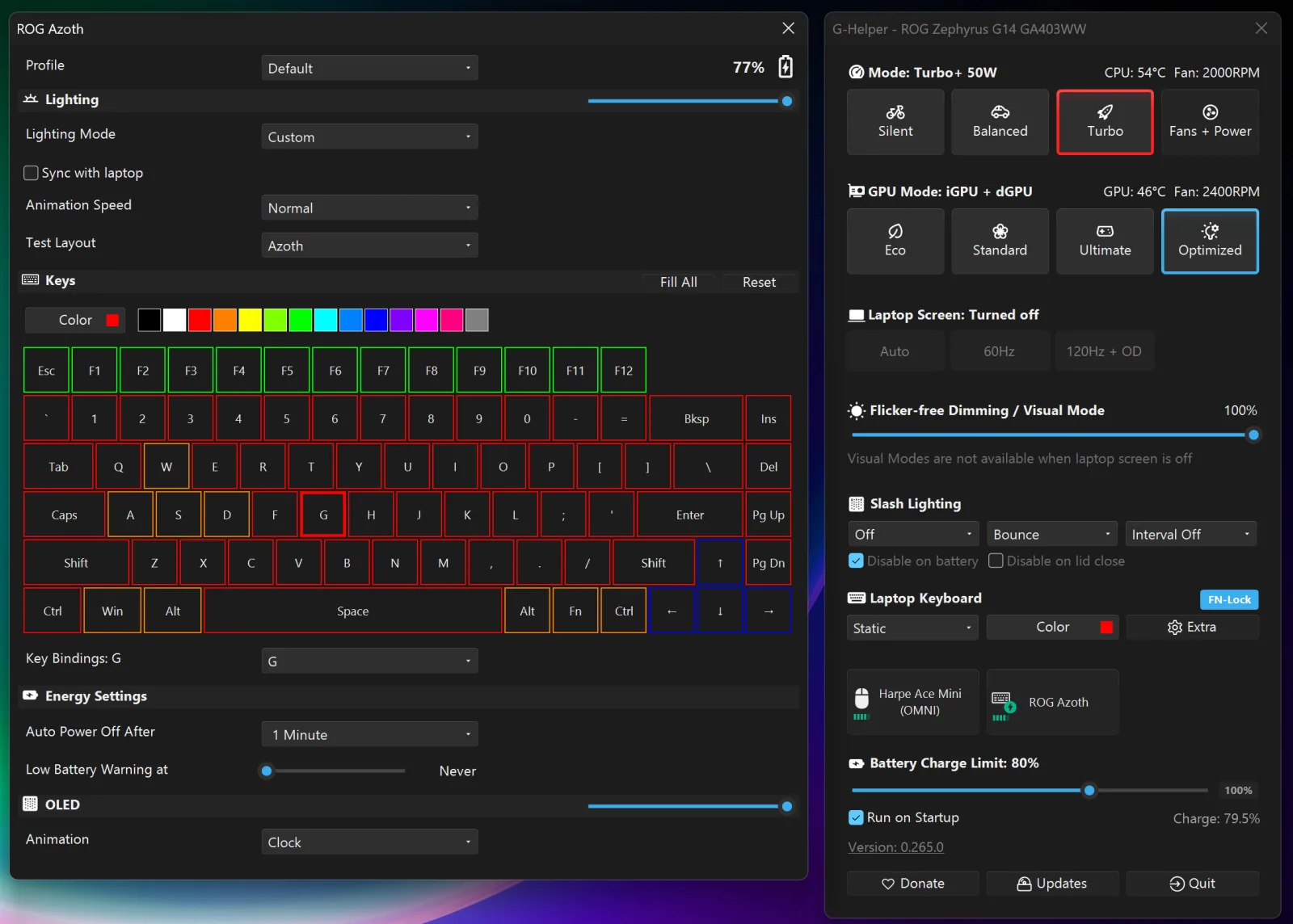1293x924 pixels.
Task: Toggle the FN-Lock button
Action: tap(1229, 599)
